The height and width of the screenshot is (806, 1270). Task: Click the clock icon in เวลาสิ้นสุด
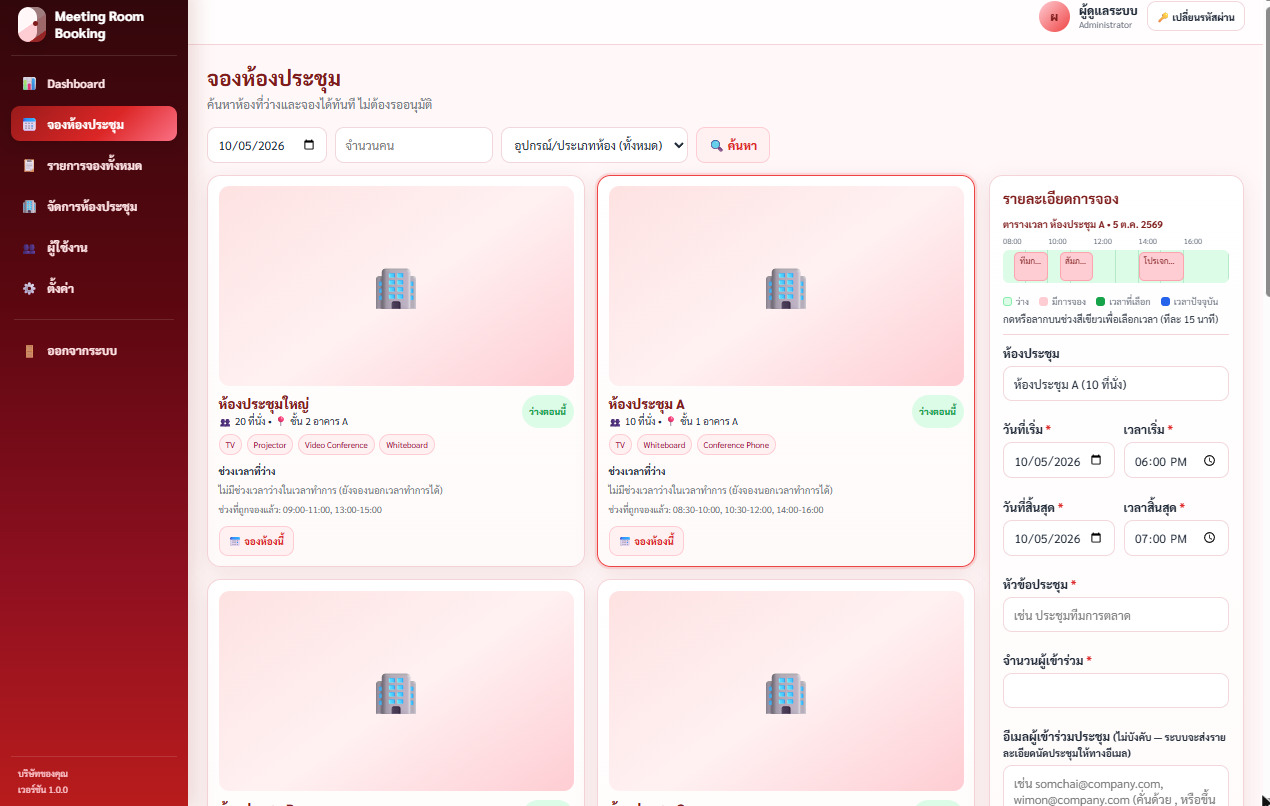pos(1209,538)
